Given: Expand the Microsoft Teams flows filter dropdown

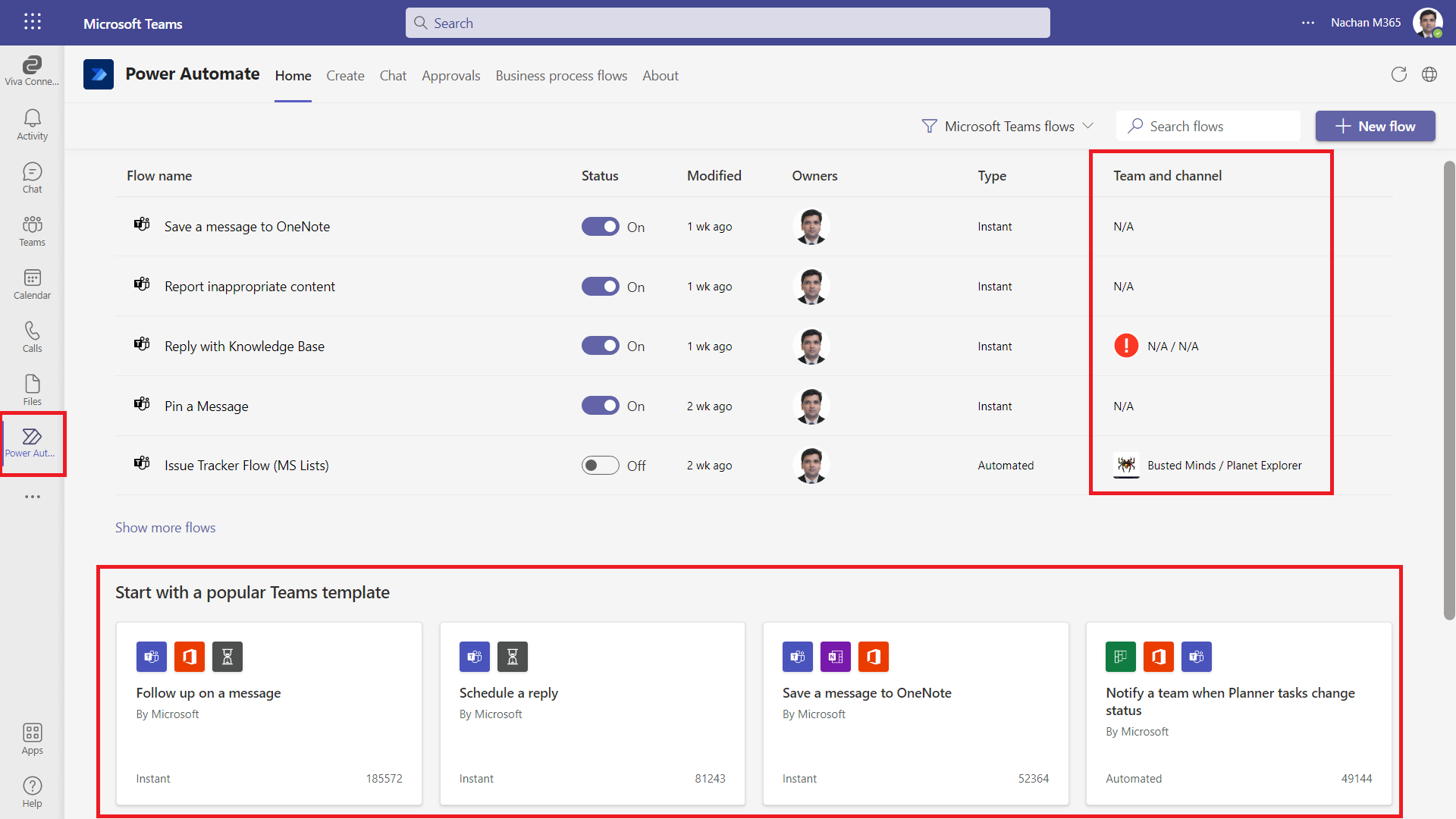Looking at the screenshot, I should click(x=1008, y=126).
